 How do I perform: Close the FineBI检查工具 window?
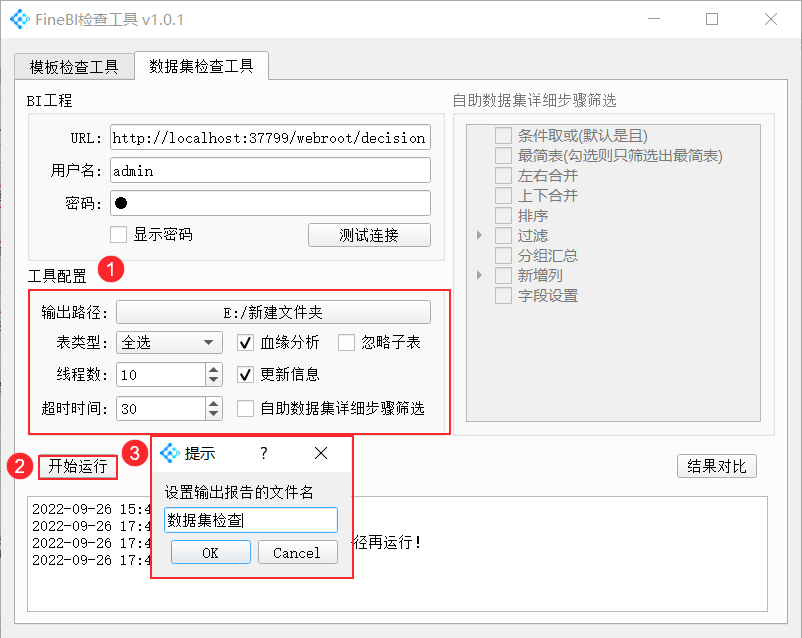[x=771, y=19]
